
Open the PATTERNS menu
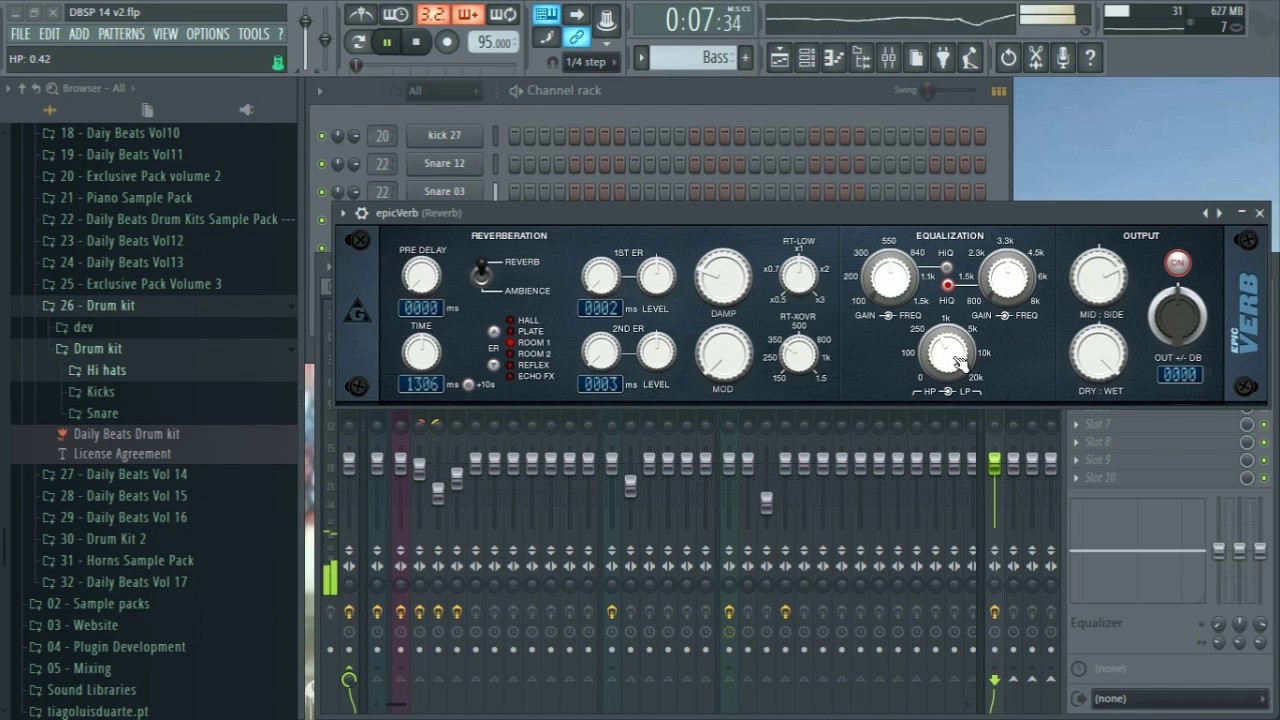pos(122,34)
